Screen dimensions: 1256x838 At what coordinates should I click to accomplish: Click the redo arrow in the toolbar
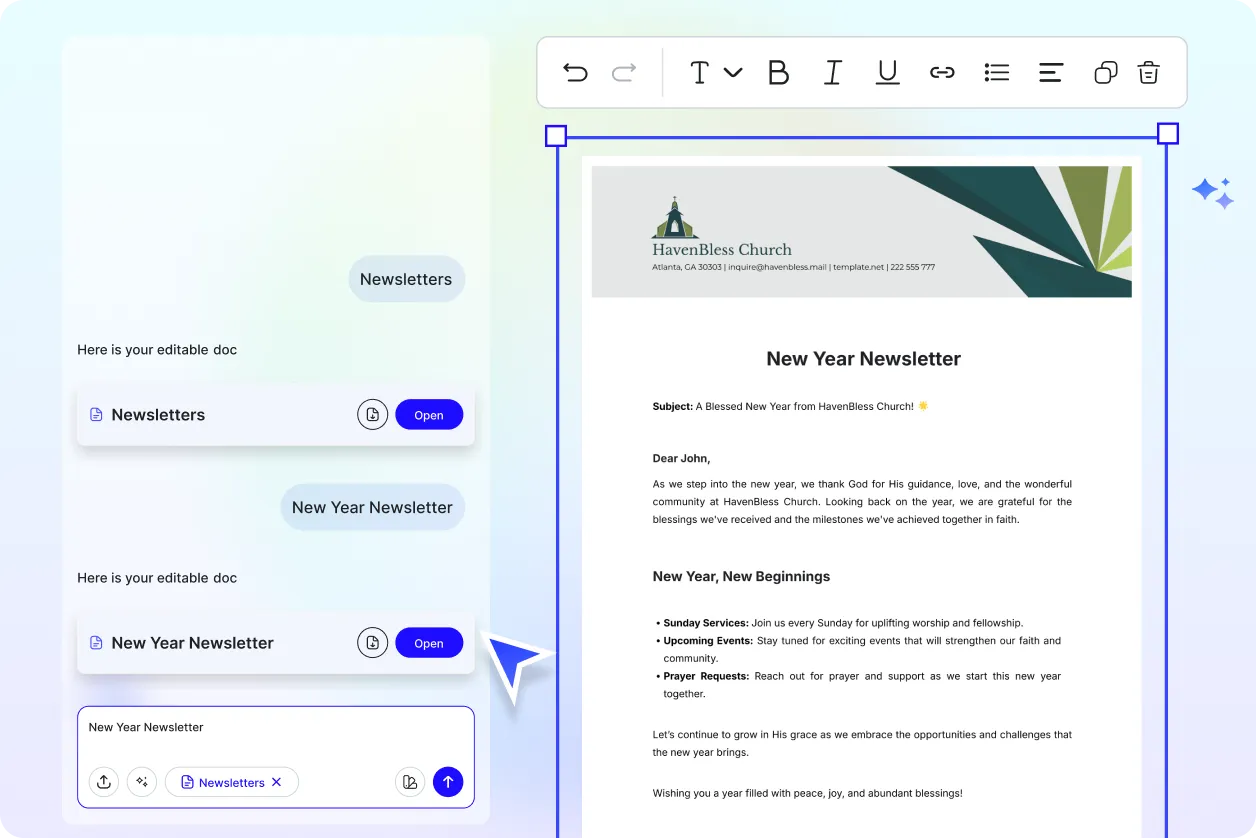624,72
